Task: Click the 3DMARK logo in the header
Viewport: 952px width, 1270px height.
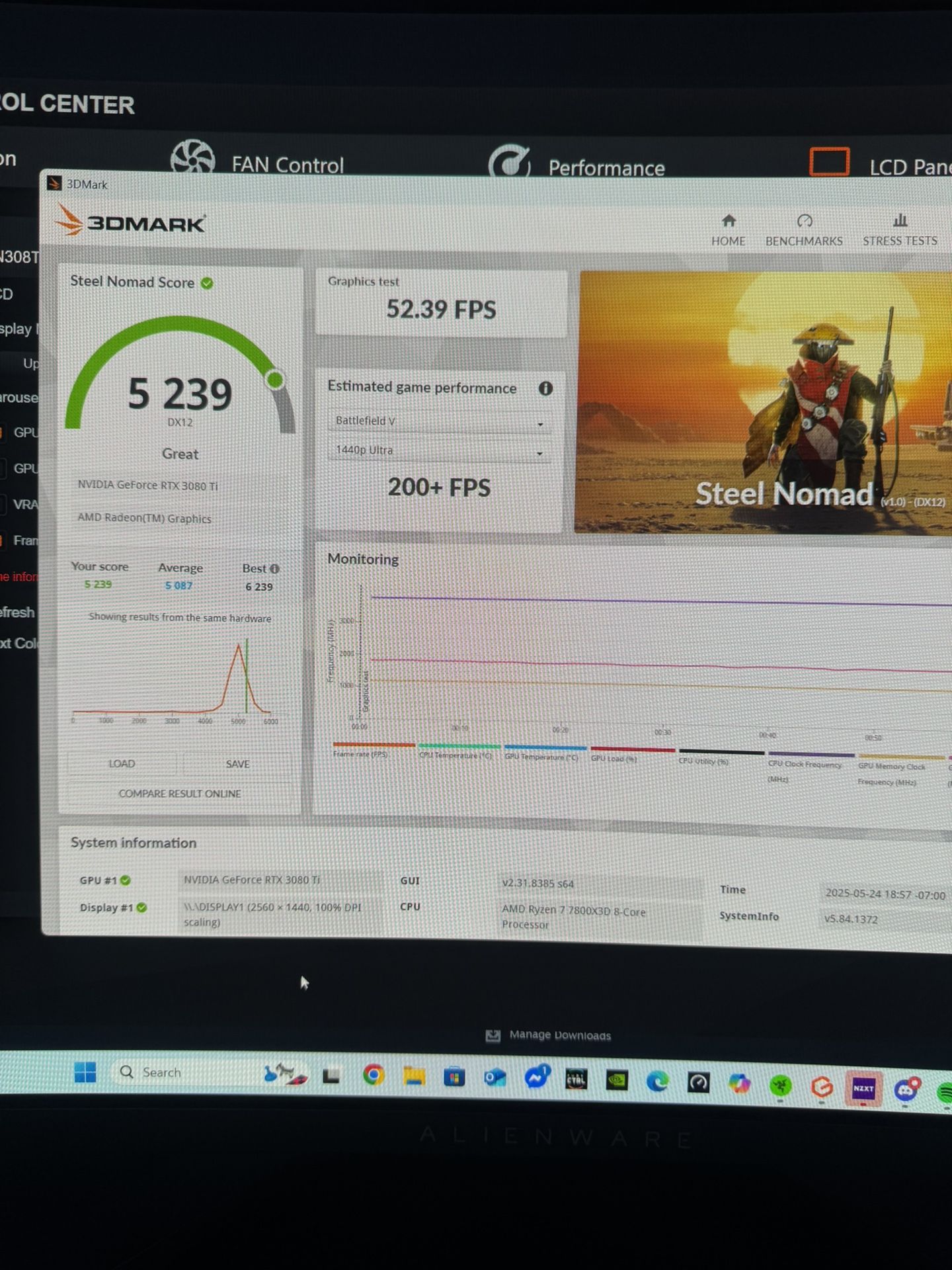Action: 130,220
